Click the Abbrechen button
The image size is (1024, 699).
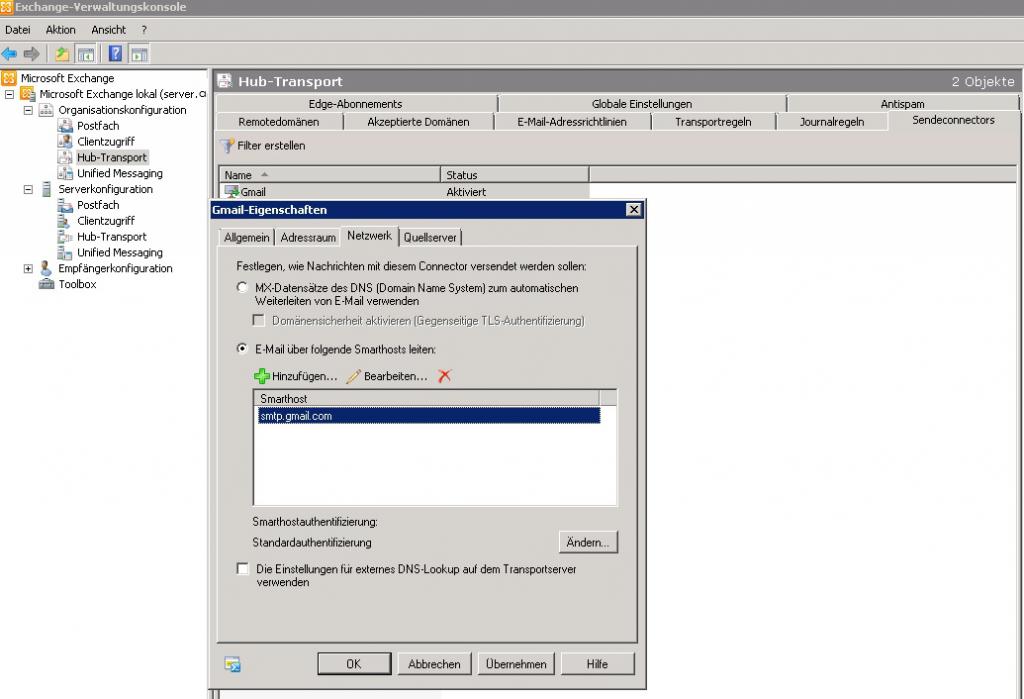tap(434, 664)
